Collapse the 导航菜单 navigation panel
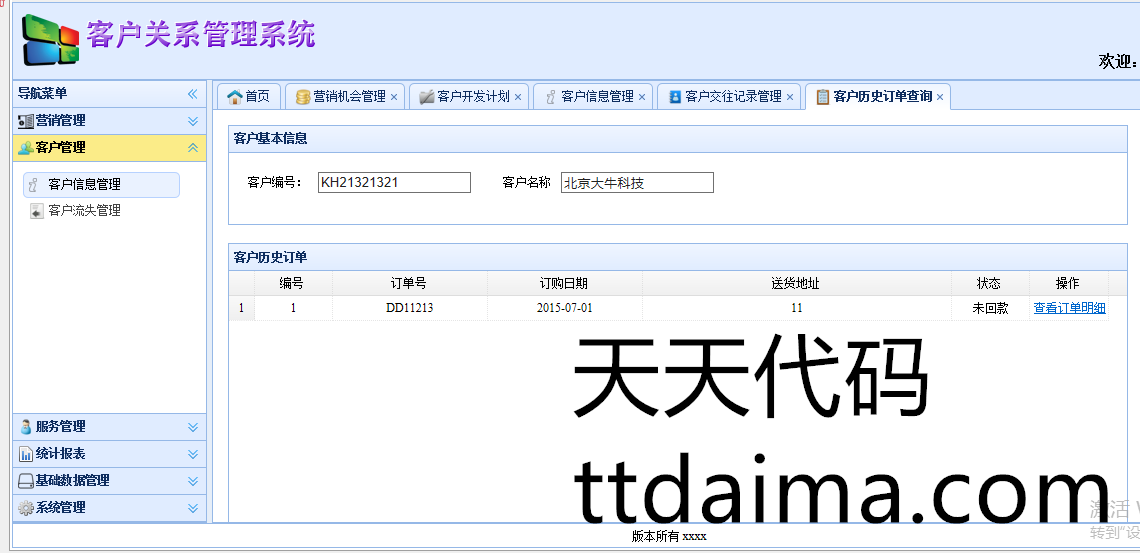Screen dimensions: 1140x553 click(193, 94)
